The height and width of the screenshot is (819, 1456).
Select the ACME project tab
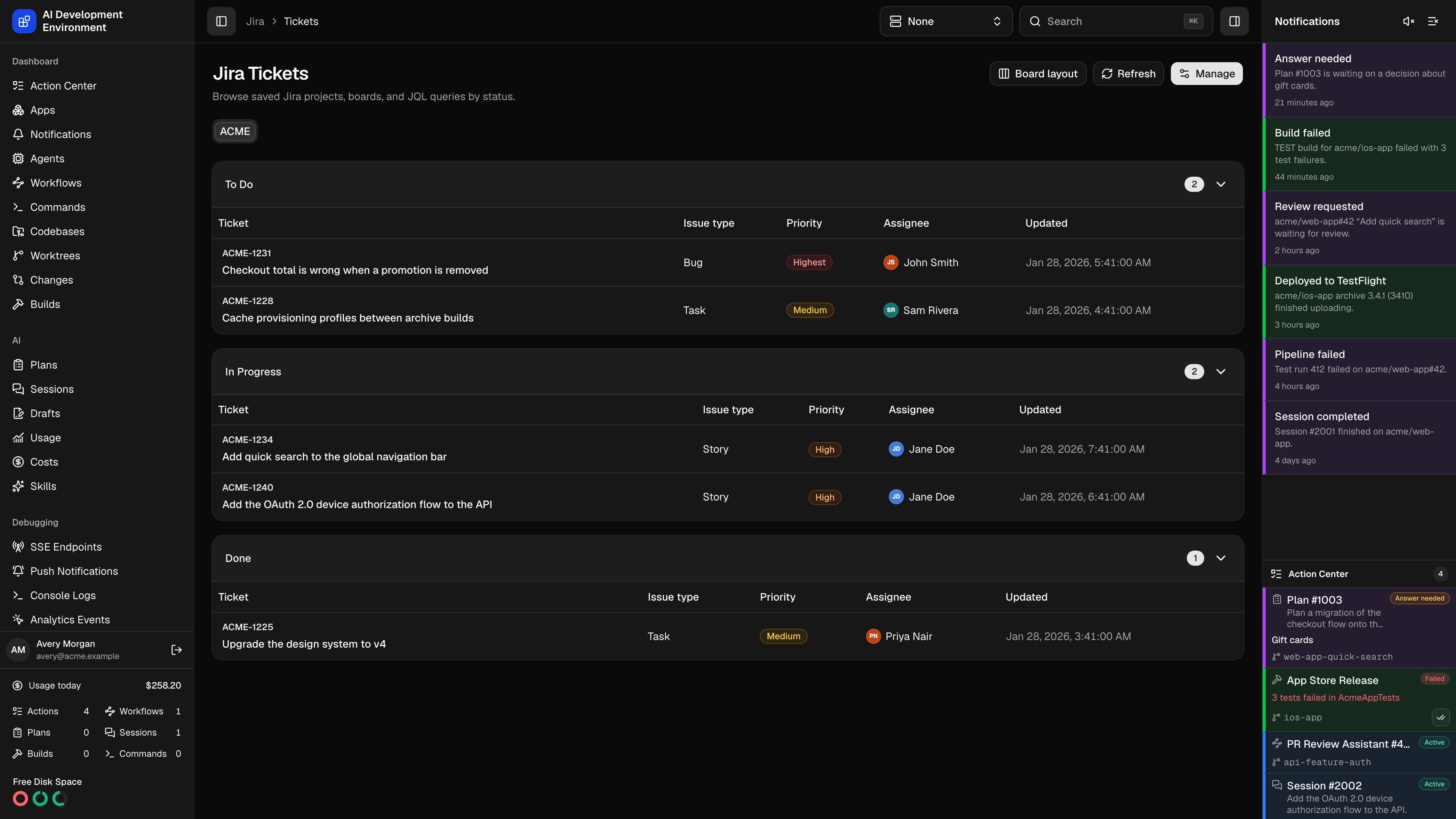tap(235, 131)
